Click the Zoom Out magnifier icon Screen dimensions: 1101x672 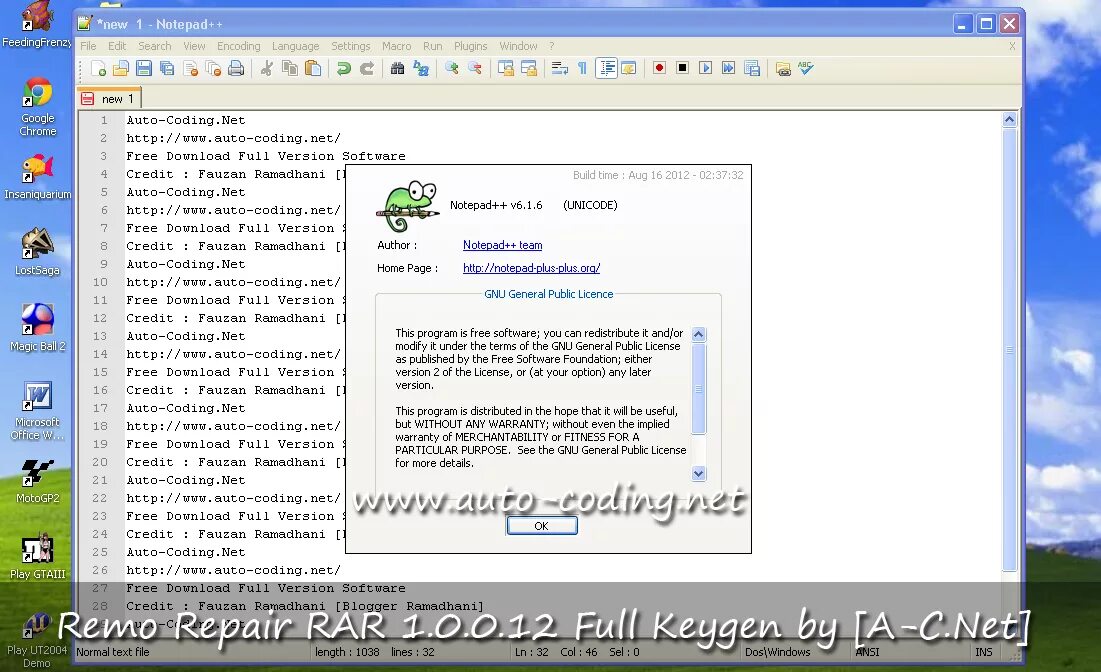tap(475, 68)
